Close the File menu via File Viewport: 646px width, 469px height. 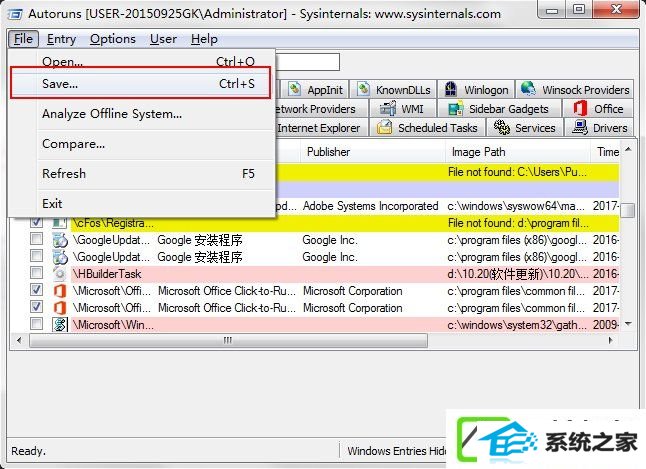23,39
